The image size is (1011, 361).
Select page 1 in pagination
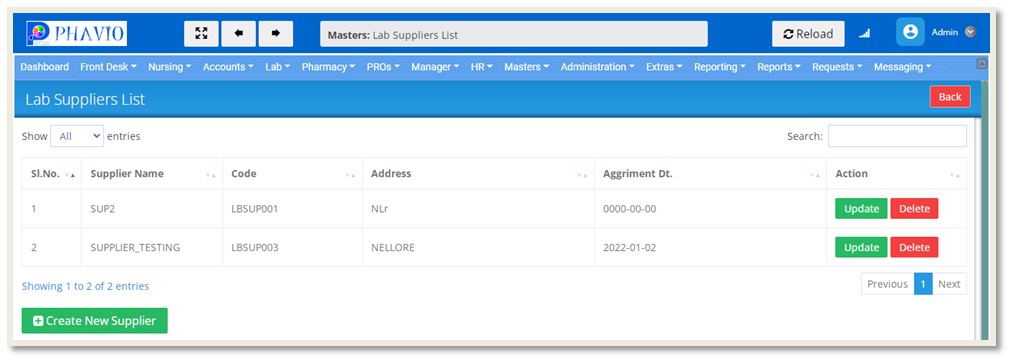click(923, 284)
